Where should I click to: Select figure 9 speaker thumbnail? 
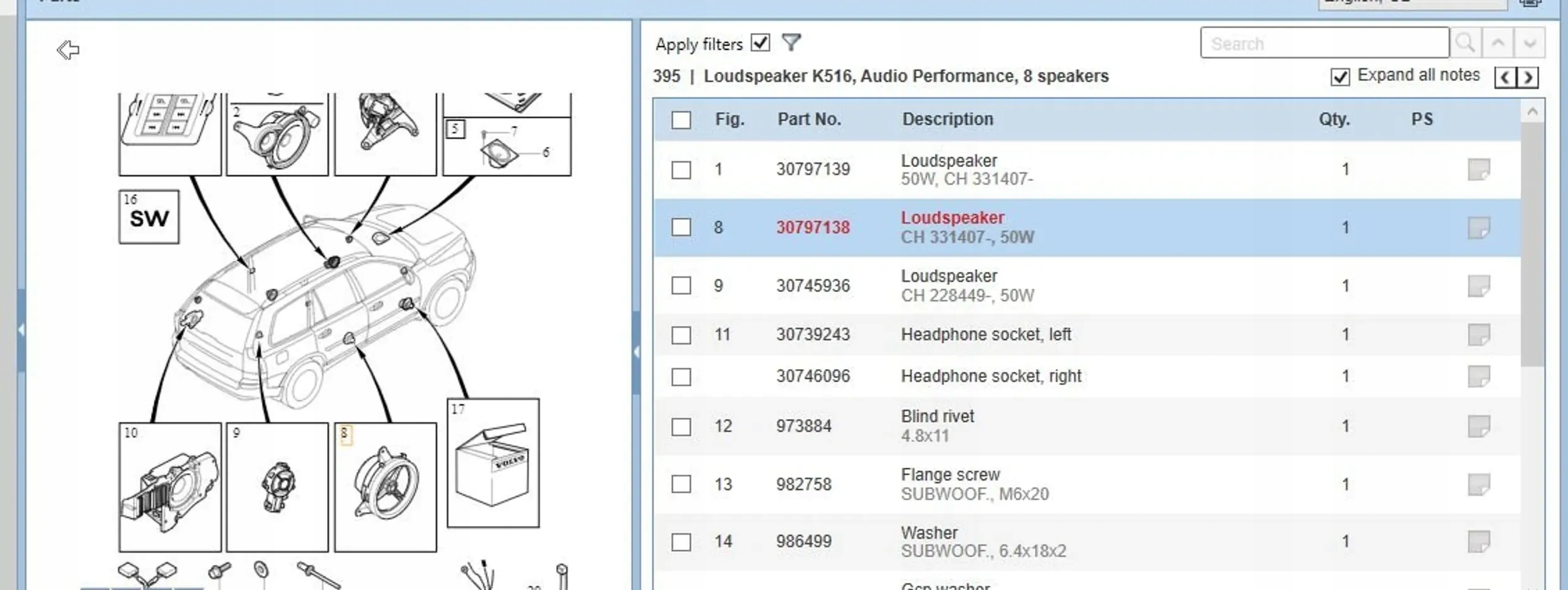tap(277, 487)
